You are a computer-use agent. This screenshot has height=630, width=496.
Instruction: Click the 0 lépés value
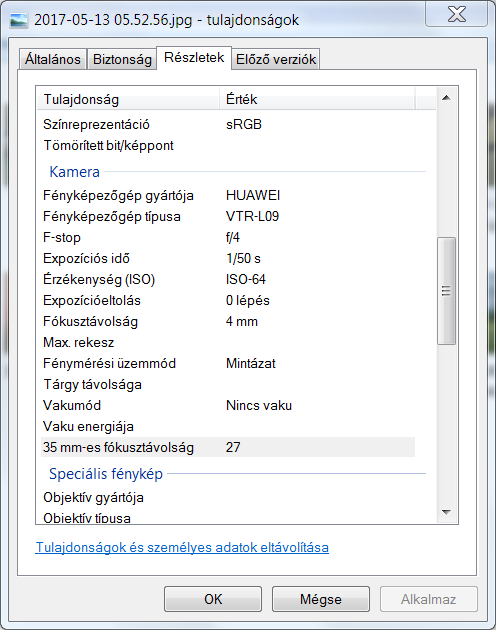point(247,300)
